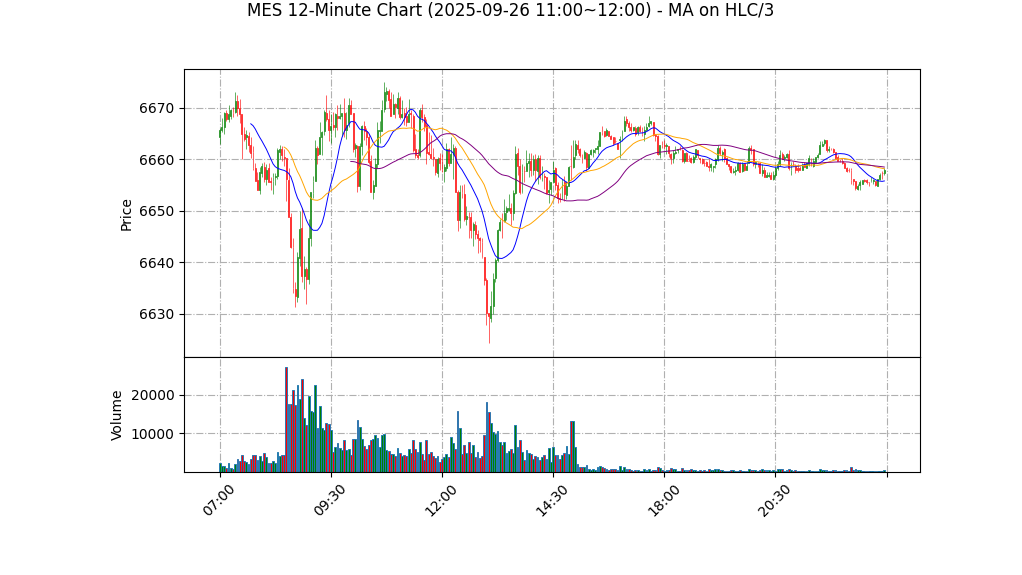Screen dimensions: 1022x575
Task: Click the 6660 price axis label
Action: (156, 160)
